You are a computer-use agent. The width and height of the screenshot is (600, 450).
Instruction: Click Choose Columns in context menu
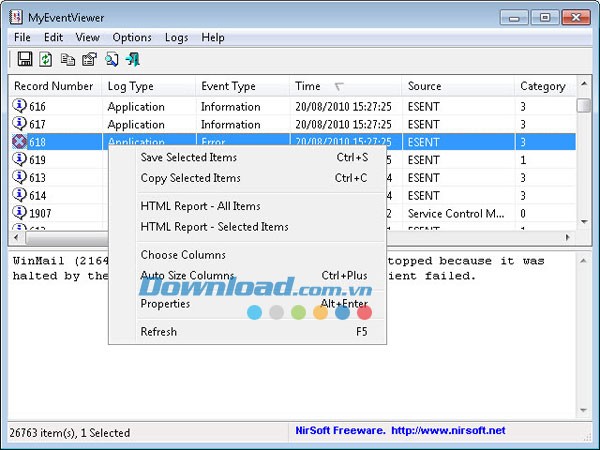pyautogui.click(x=247, y=255)
